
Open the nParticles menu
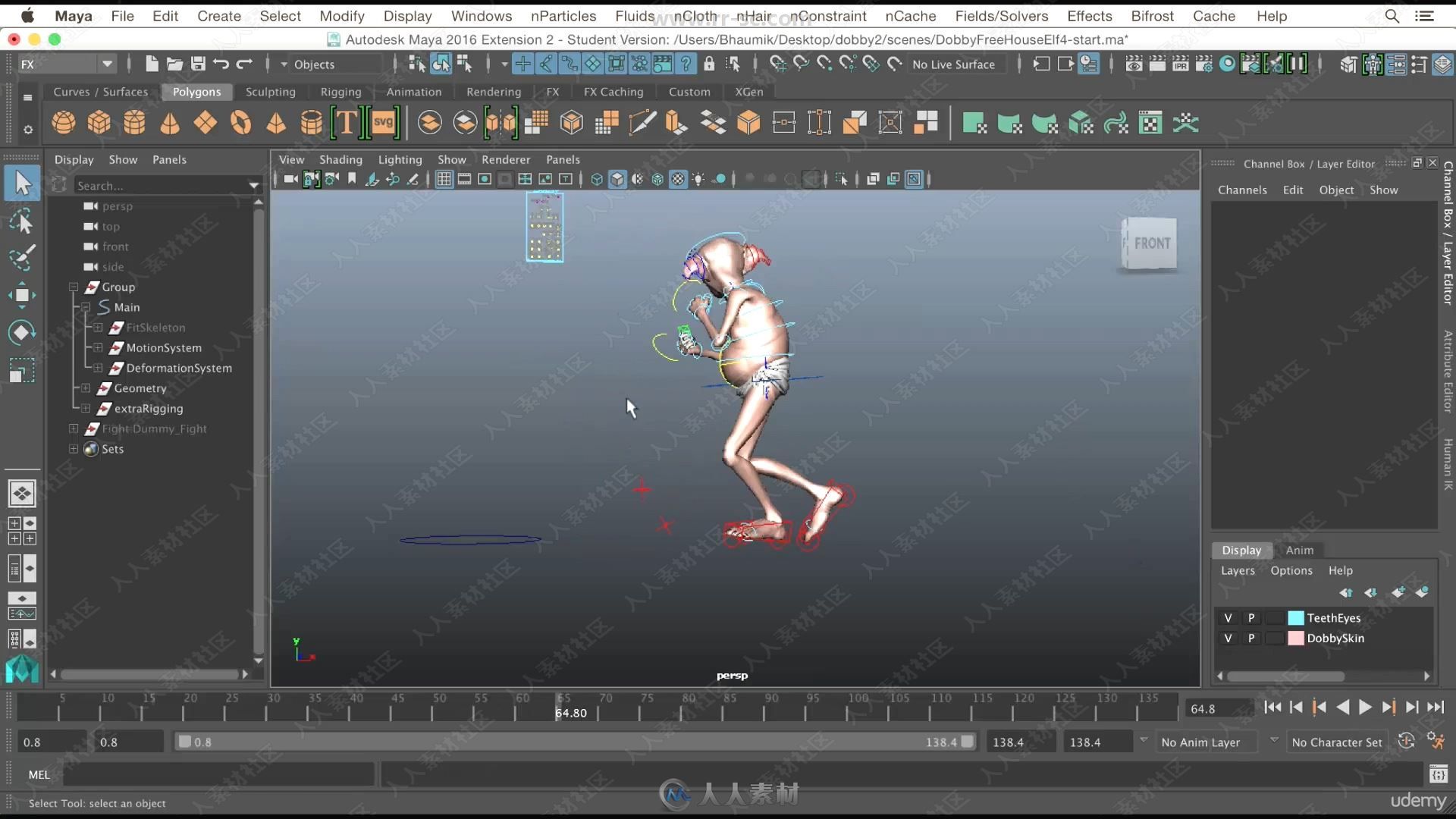pos(563,16)
